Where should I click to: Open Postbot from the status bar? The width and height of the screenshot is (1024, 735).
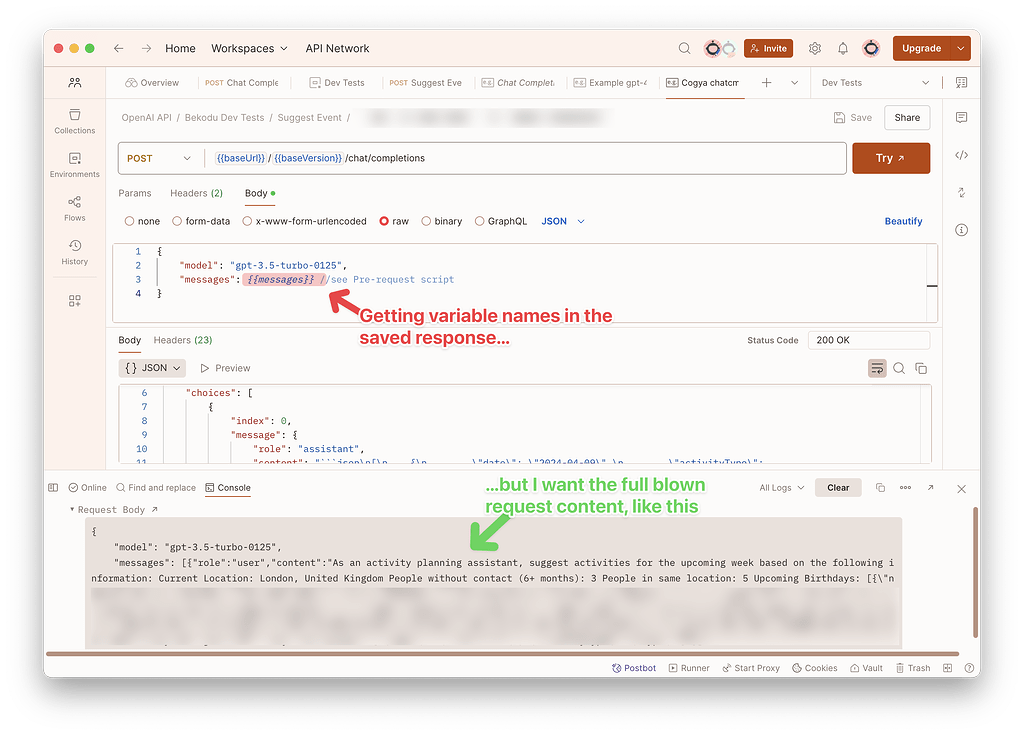634,667
